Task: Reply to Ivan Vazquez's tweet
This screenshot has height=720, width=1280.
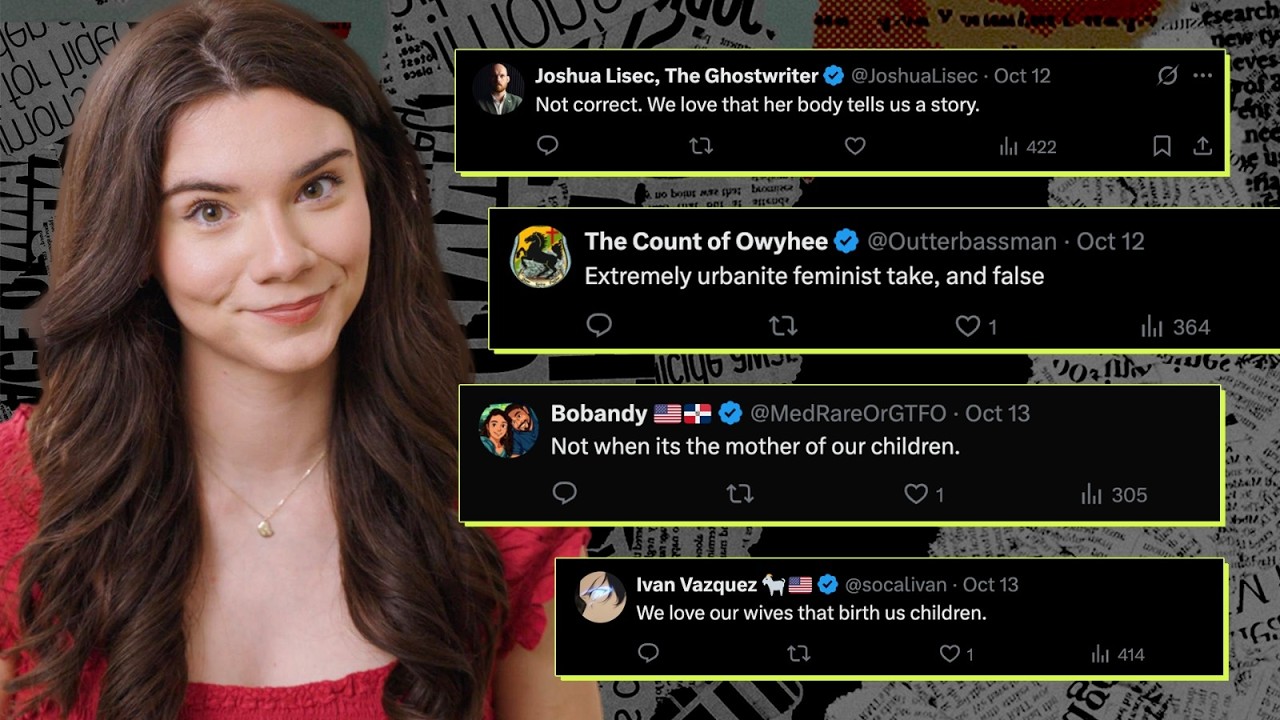Action: coord(648,653)
